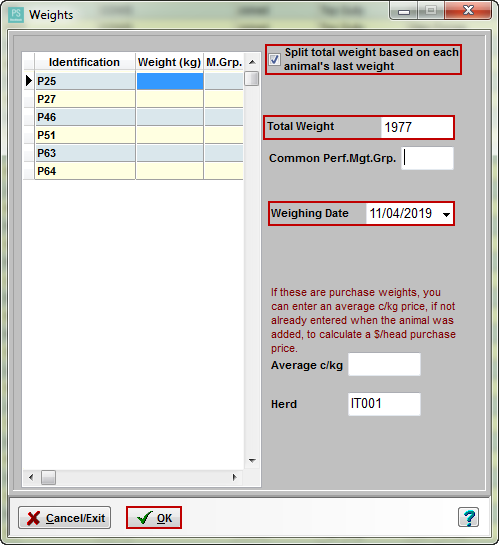Click the Weight (kg) column header
This screenshot has height=545, width=499.
169,62
